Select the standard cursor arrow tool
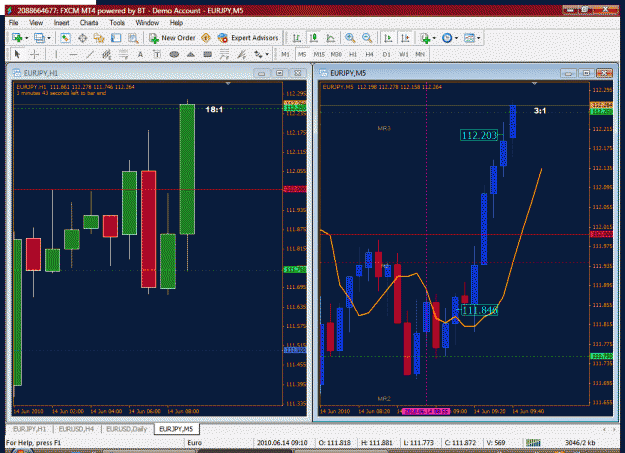 pyautogui.click(x=17, y=54)
